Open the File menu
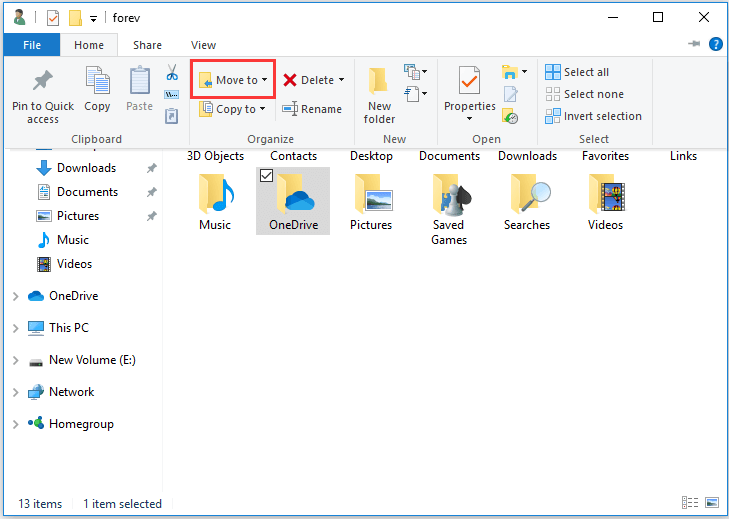The width and height of the screenshot is (729, 519). 31,45
